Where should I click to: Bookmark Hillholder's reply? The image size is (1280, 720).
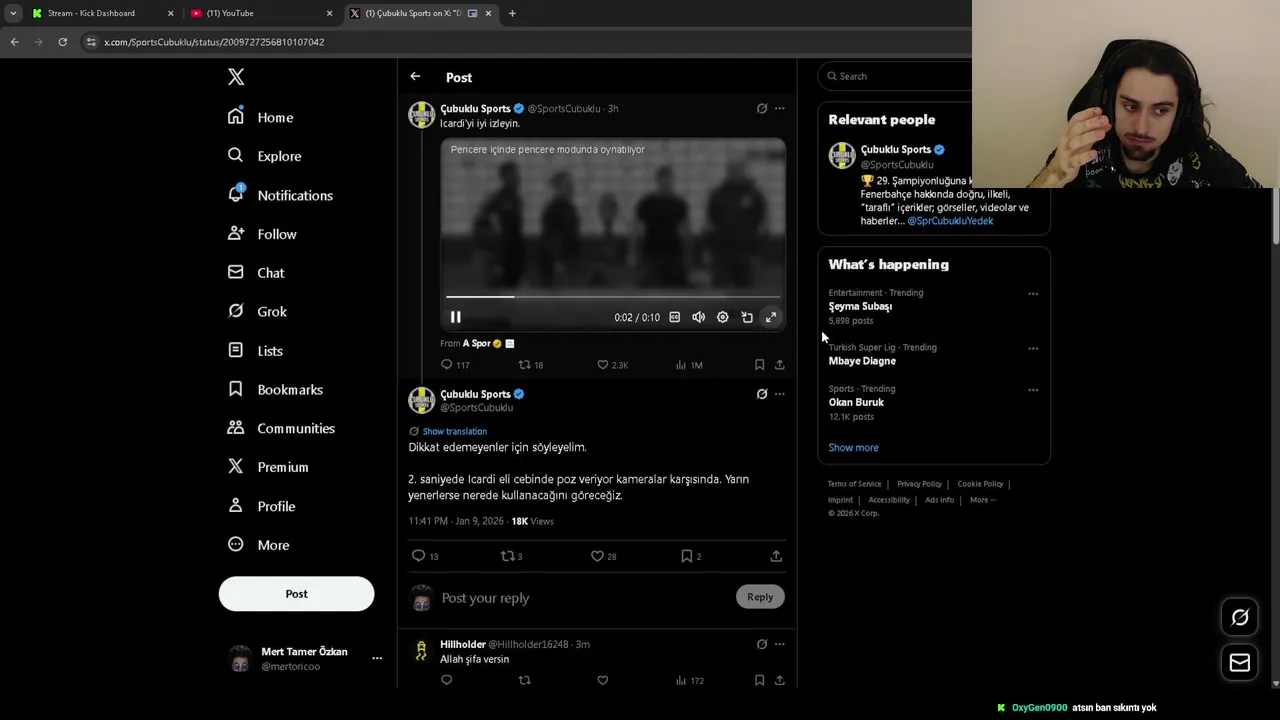(x=760, y=680)
